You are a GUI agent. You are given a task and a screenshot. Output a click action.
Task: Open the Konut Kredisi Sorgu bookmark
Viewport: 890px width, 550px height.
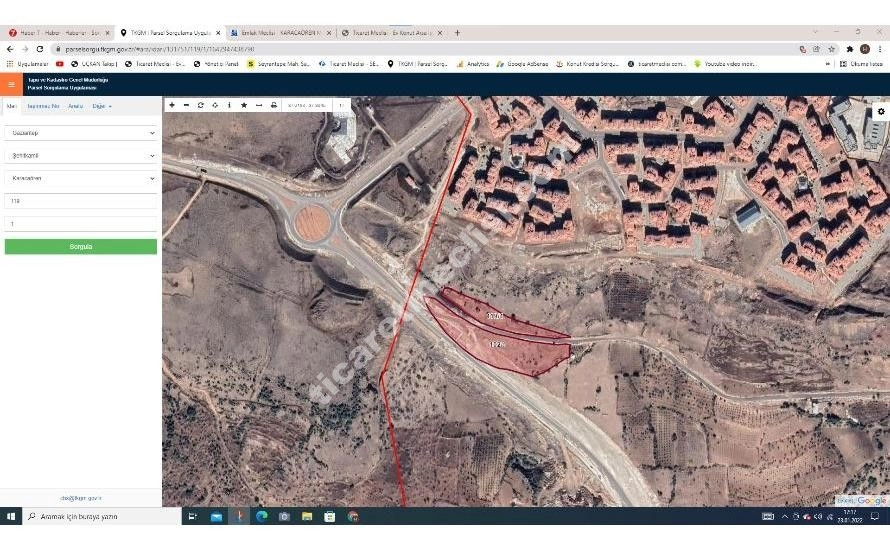point(587,64)
